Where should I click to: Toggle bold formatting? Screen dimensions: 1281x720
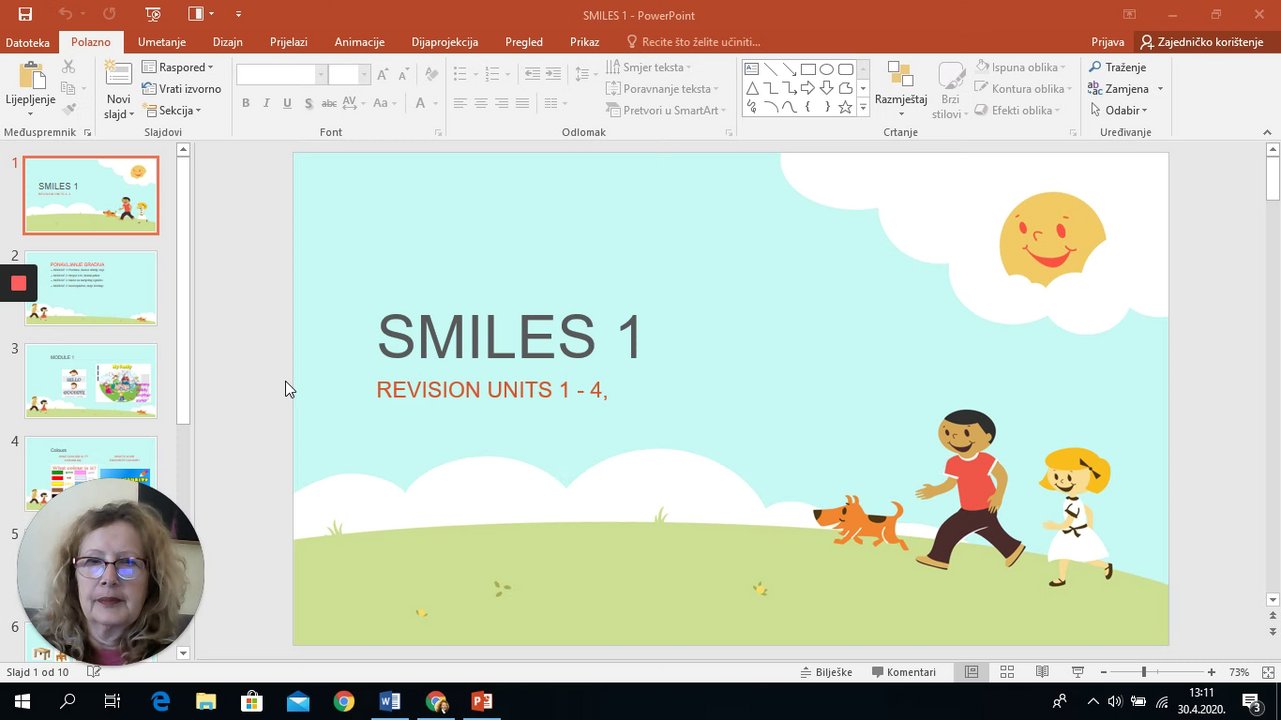click(246, 103)
